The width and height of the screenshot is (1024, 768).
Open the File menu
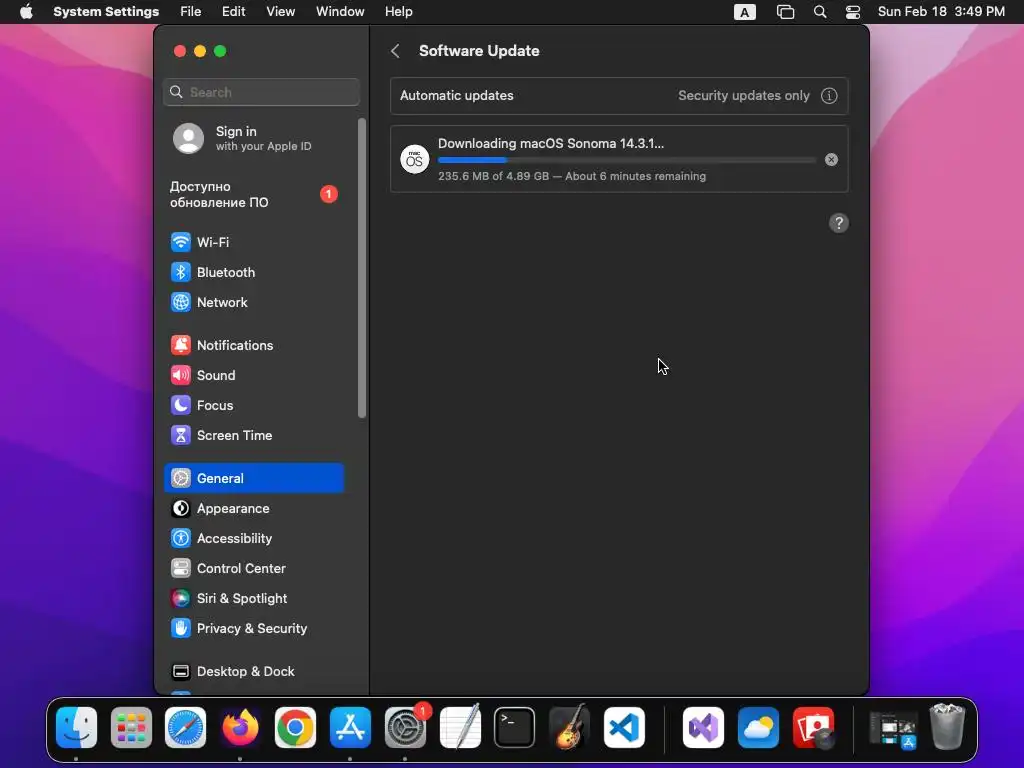coord(191,12)
